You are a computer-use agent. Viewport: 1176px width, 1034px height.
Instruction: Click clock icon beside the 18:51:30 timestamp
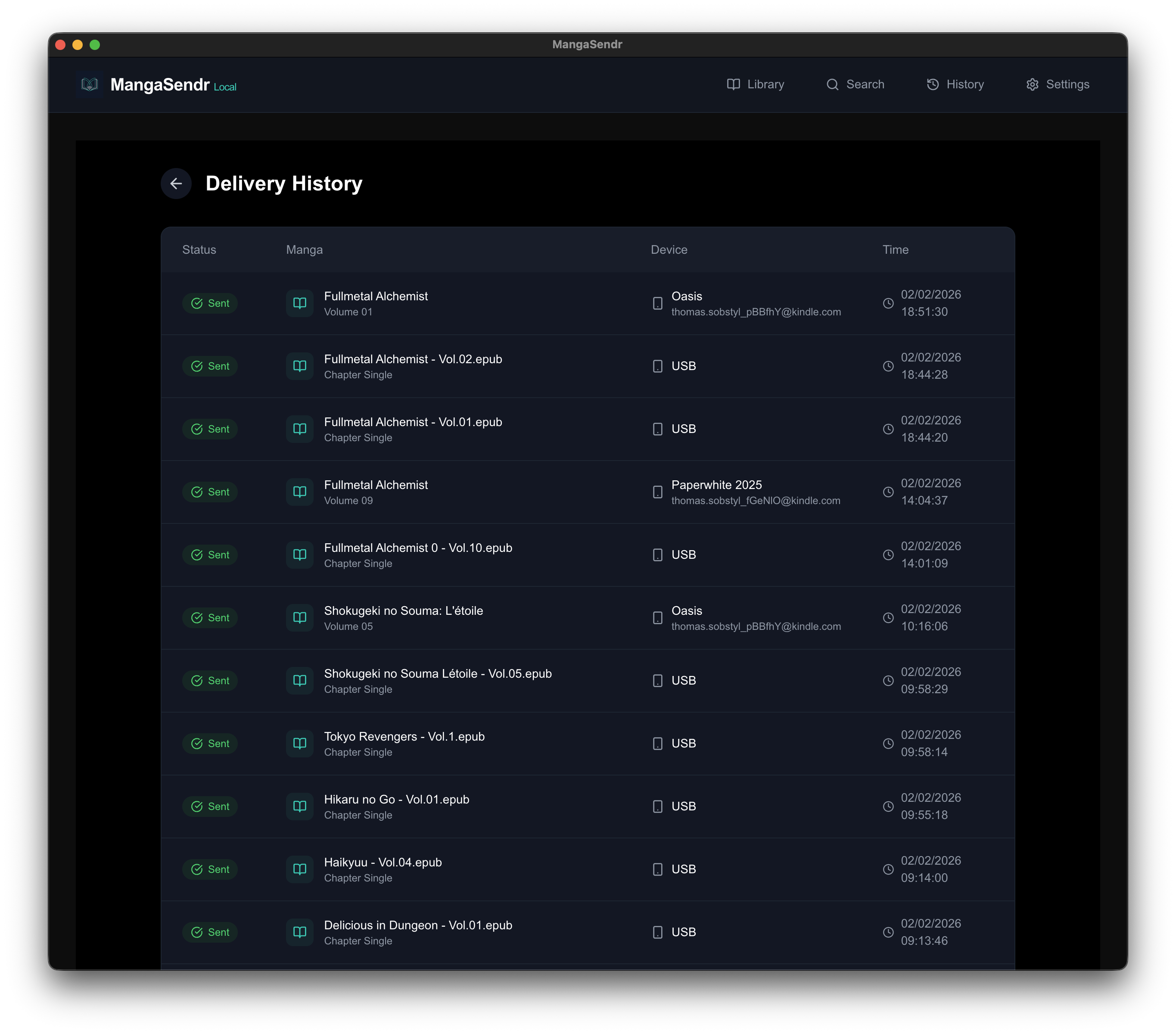click(888, 303)
